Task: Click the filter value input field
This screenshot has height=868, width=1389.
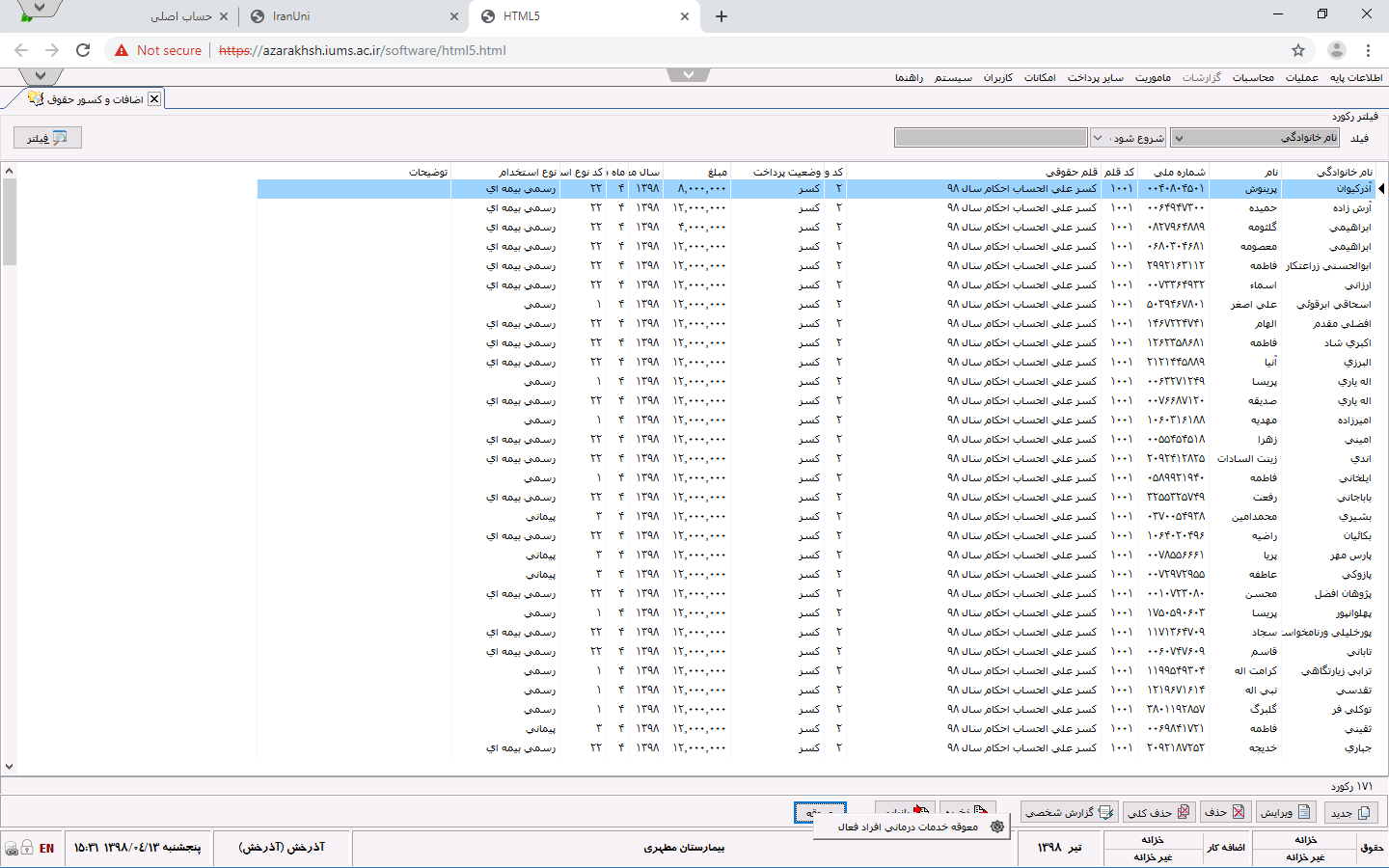Action: [991, 138]
